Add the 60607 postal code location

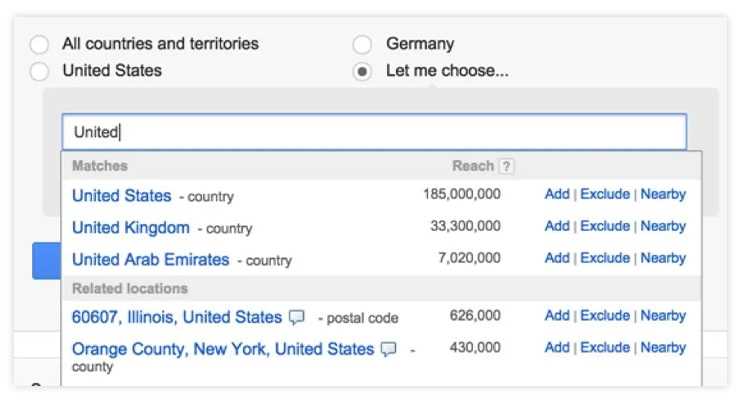click(x=557, y=316)
